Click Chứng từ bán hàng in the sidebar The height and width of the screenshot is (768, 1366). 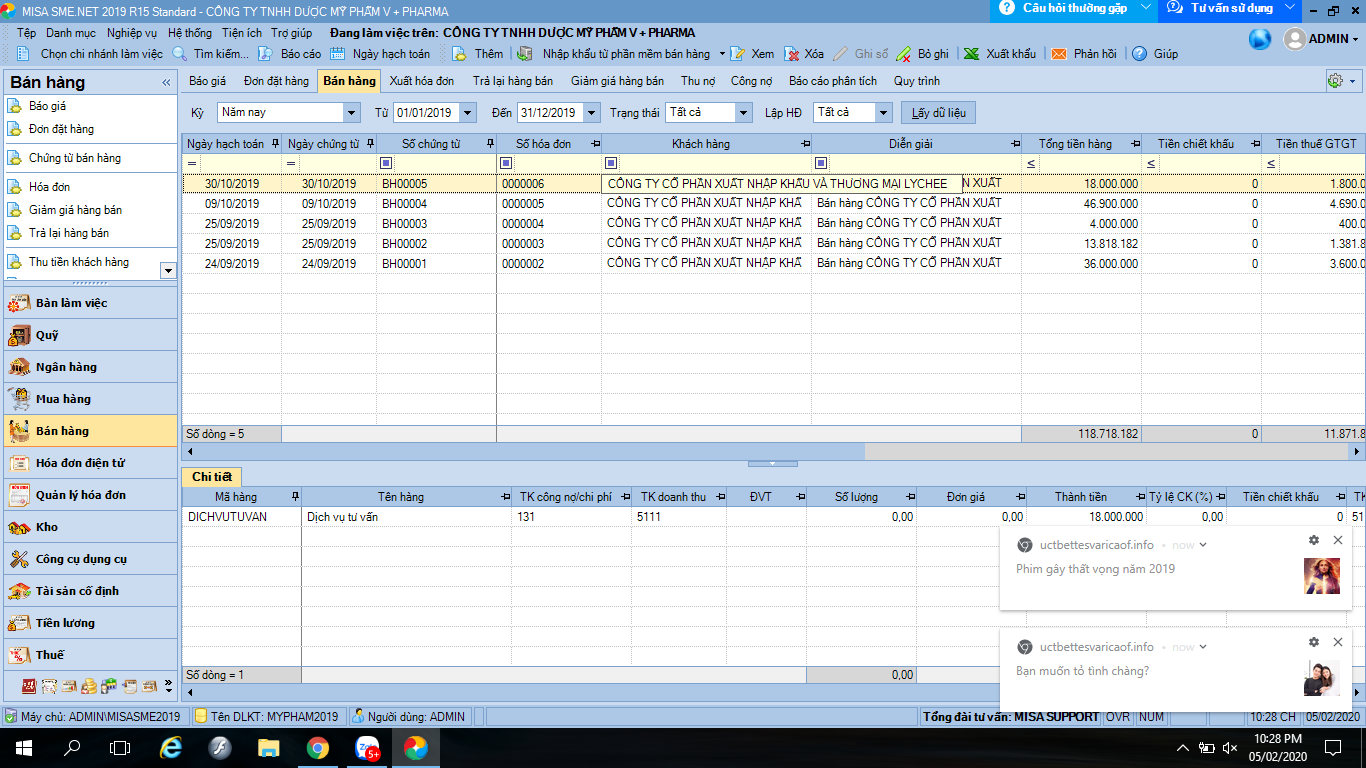pos(75,158)
